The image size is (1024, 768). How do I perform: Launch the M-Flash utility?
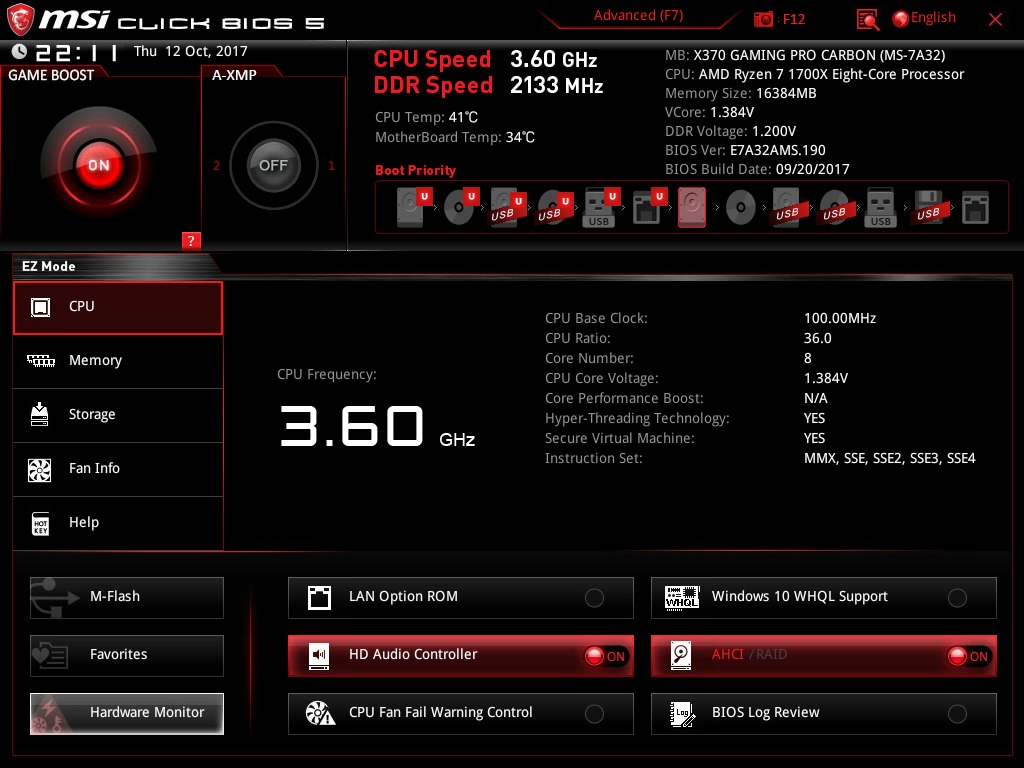(x=127, y=598)
